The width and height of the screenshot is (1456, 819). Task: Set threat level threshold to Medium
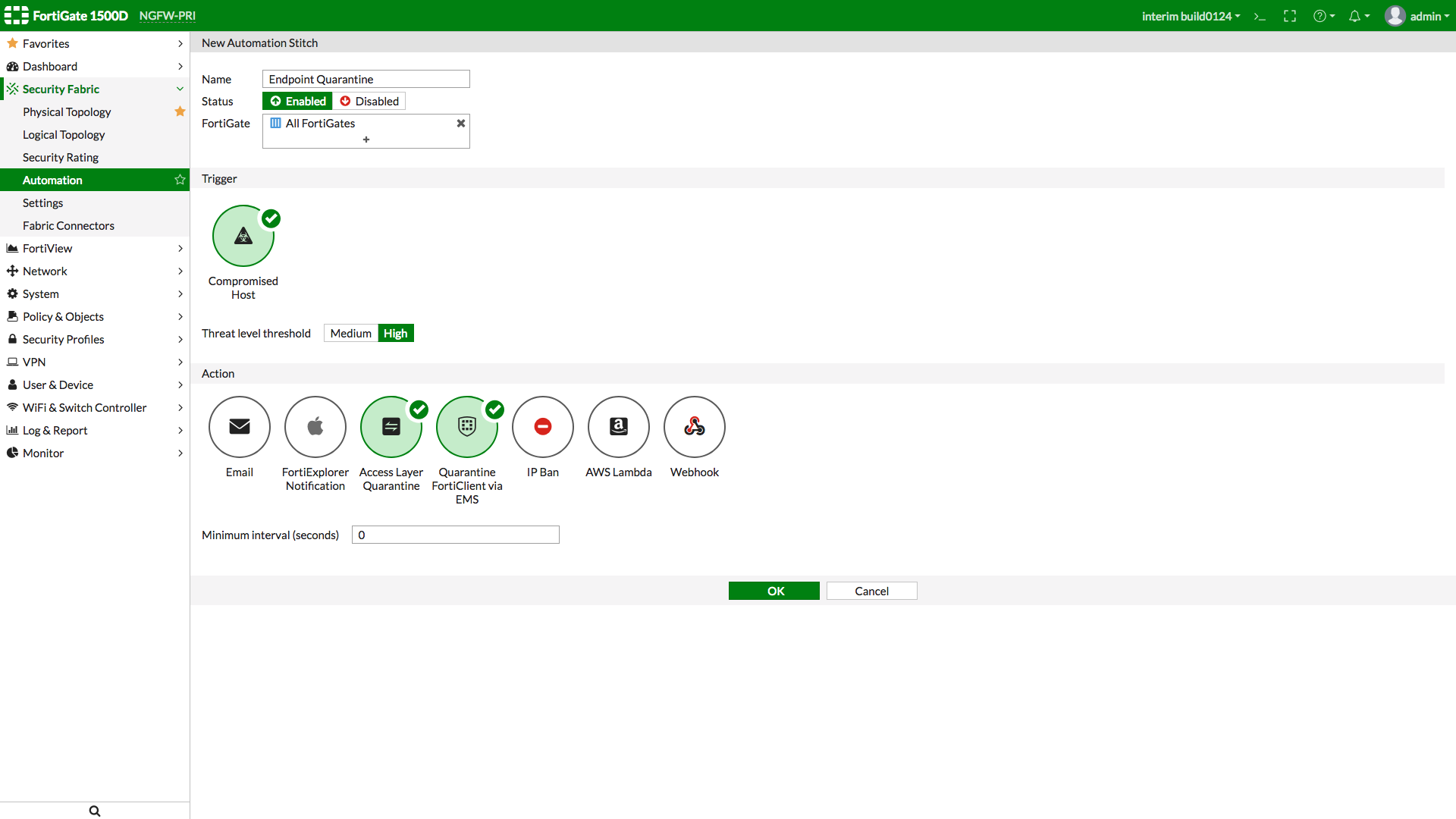(x=350, y=333)
